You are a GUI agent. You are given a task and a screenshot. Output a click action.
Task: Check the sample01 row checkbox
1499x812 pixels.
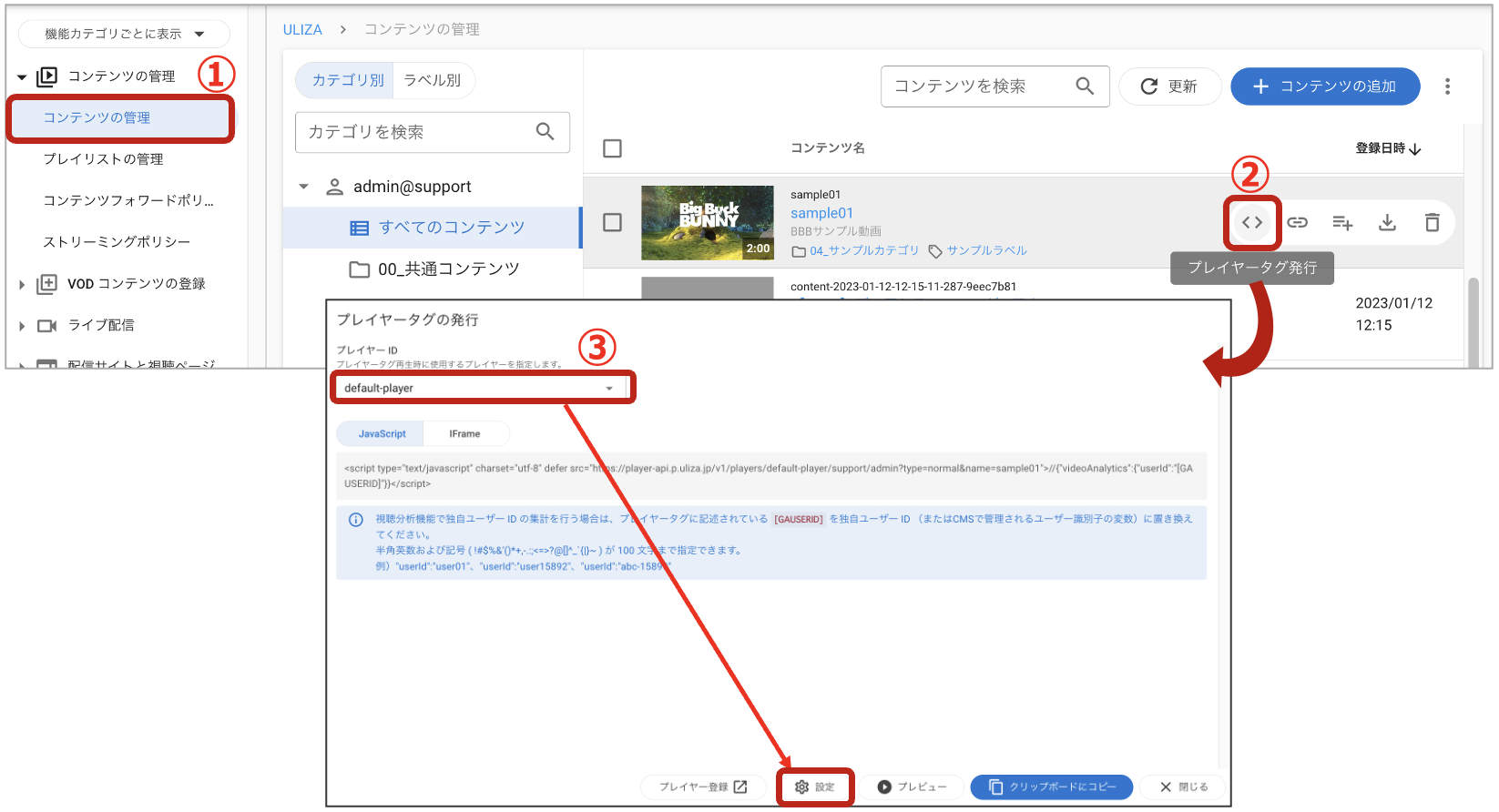tap(613, 222)
